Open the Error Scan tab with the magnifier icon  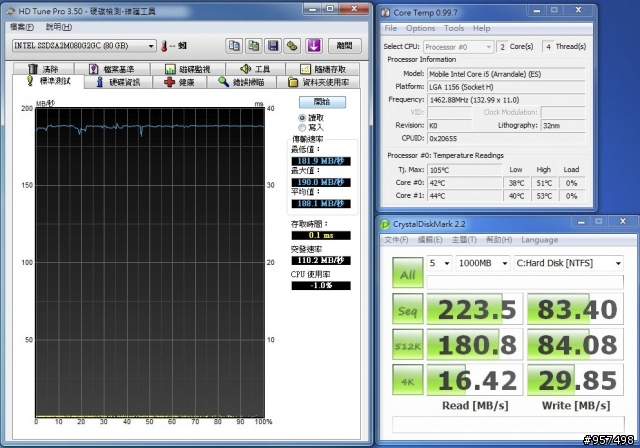tap(242, 82)
